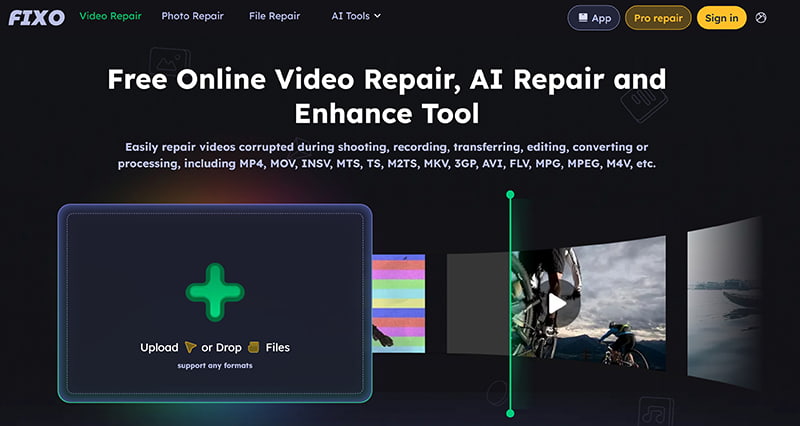The image size is (800, 426).
Task: Click the App button
Action: pos(594,18)
